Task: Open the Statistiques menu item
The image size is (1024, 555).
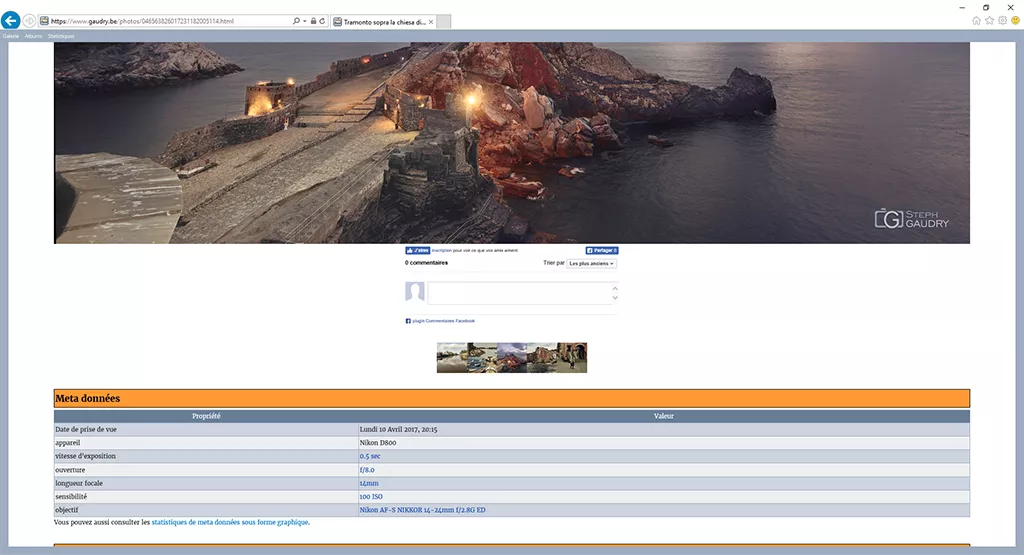Action: 61,36
